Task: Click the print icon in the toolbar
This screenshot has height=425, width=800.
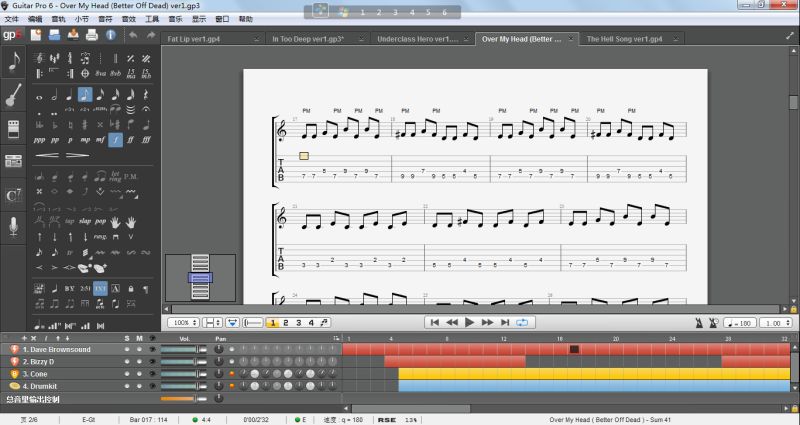Action: click(91, 35)
